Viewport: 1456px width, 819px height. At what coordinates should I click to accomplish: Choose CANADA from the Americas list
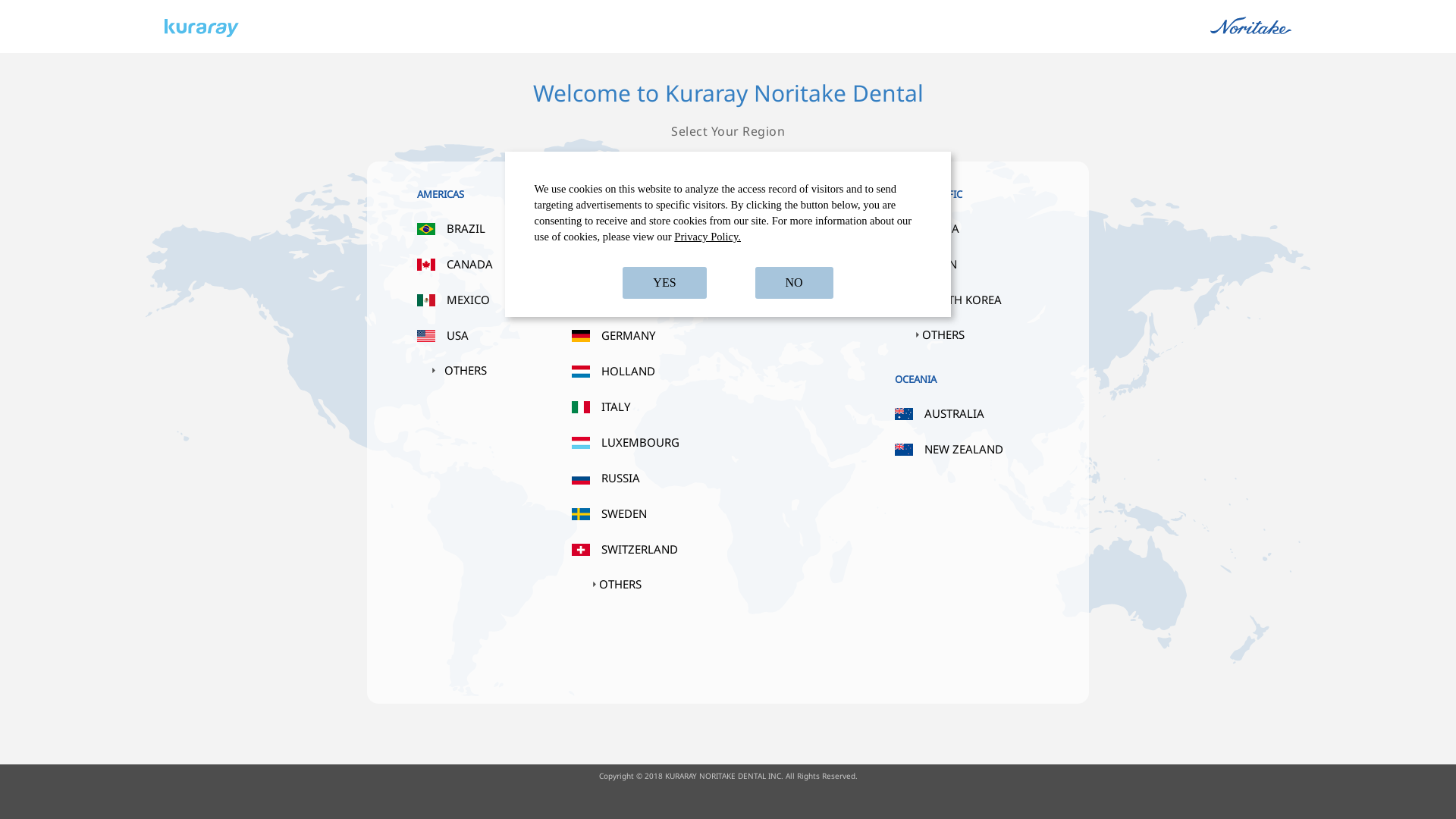pyautogui.click(x=469, y=264)
